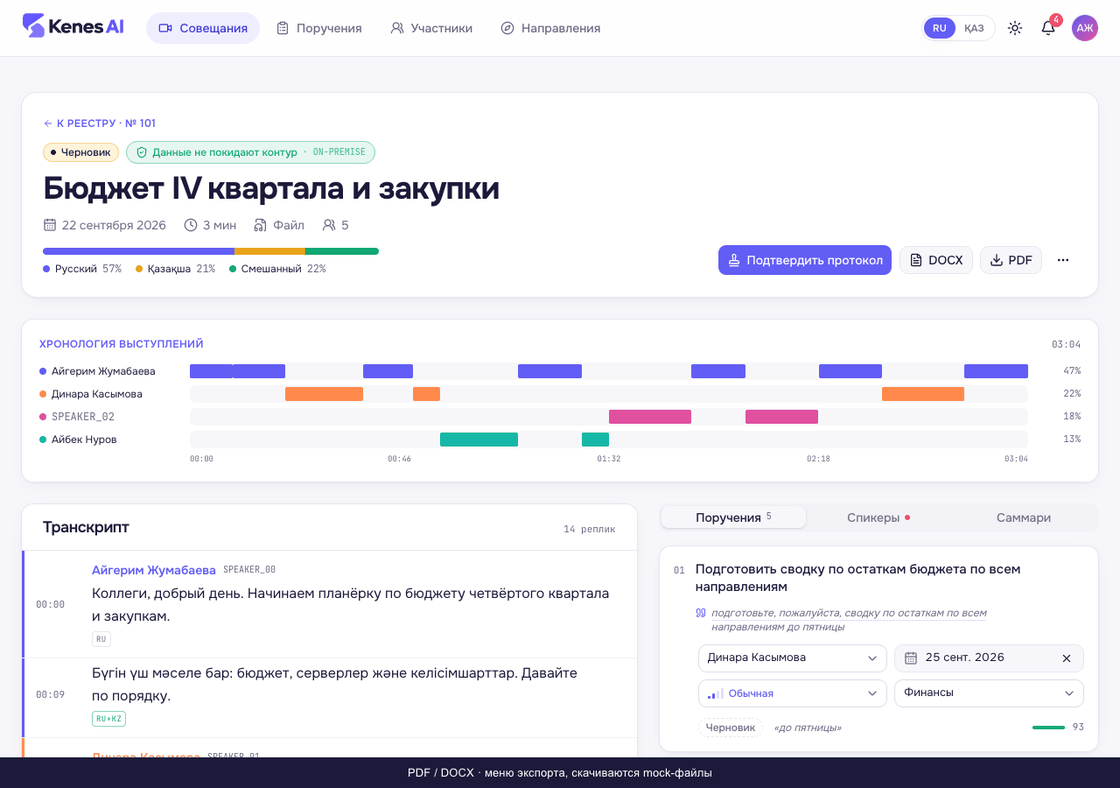Click Айгерим Жумабаева timeline row label
Image resolution: width=1120 pixels, height=788 pixels.
(x=97, y=371)
